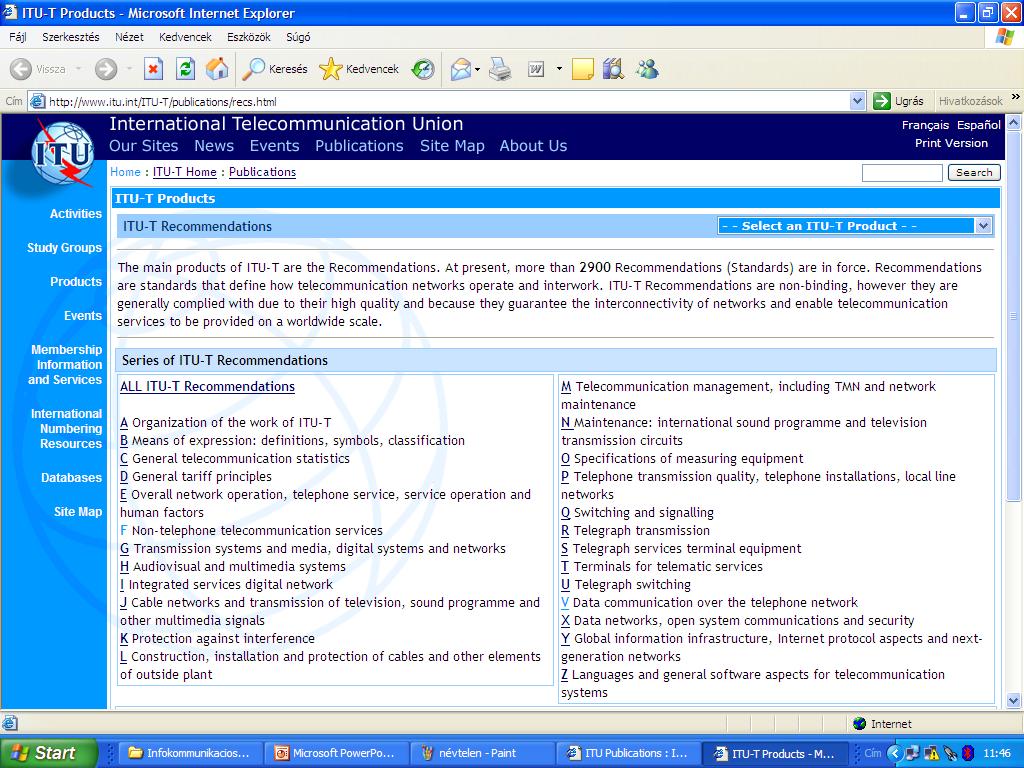
Task: Click the page icon in the address bar
Action: point(38,101)
